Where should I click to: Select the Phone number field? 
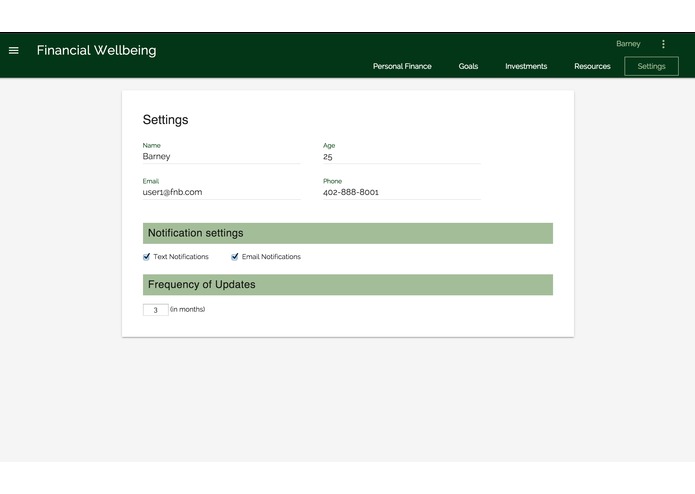(x=402, y=192)
